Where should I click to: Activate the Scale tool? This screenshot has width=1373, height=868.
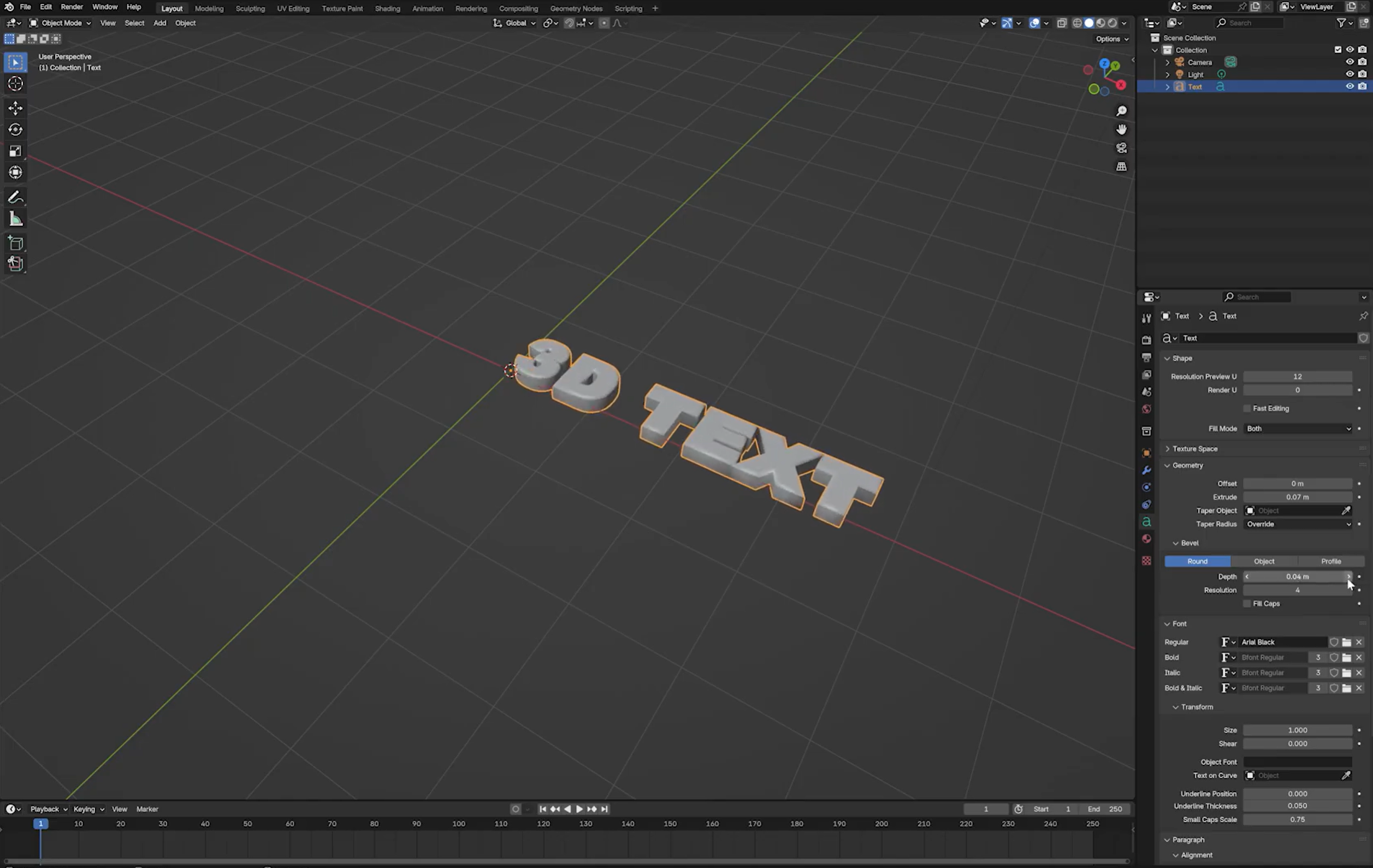15,151
